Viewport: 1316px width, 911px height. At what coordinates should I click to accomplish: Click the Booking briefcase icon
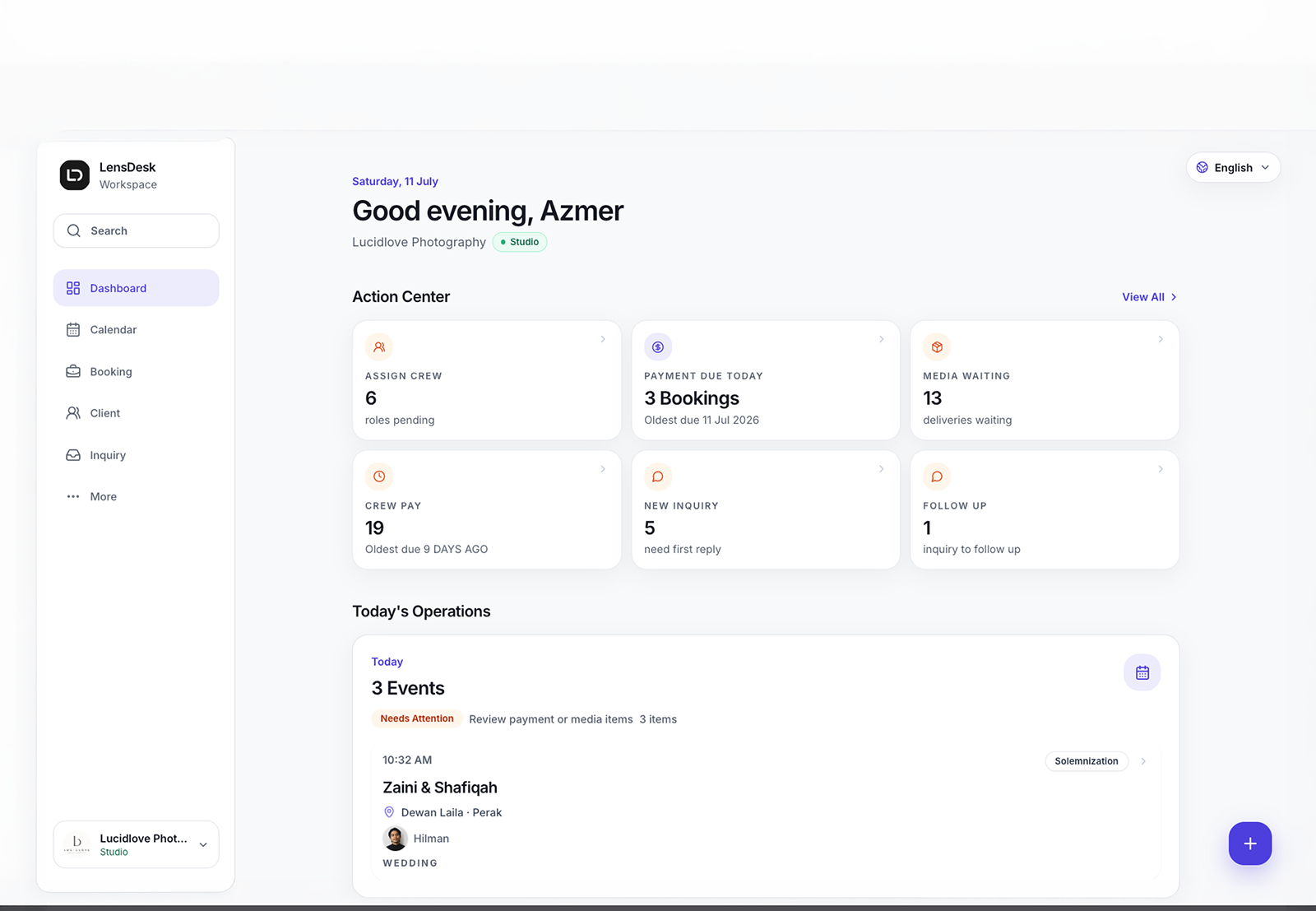pyautogui.click(x=73, y=371)
